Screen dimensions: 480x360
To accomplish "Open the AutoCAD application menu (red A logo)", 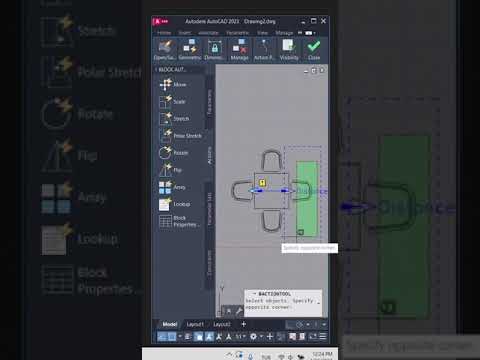I will click(x=157, y=22).
